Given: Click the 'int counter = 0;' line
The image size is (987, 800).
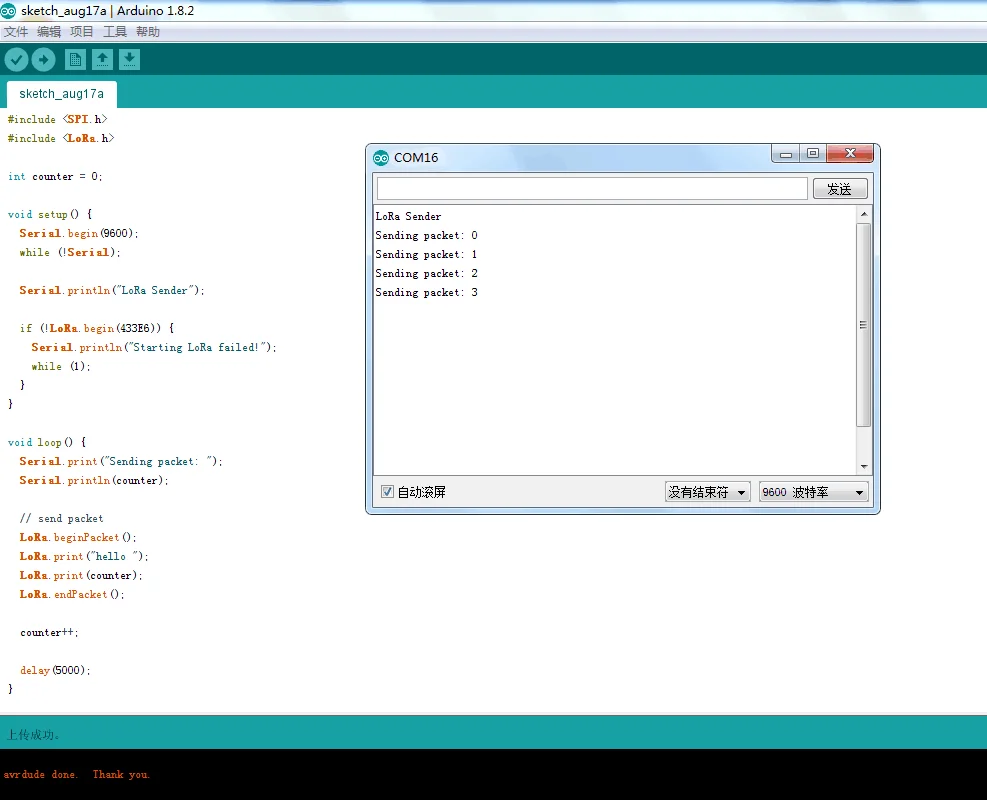Looking at the screenshot, I should tap(55, 176).
